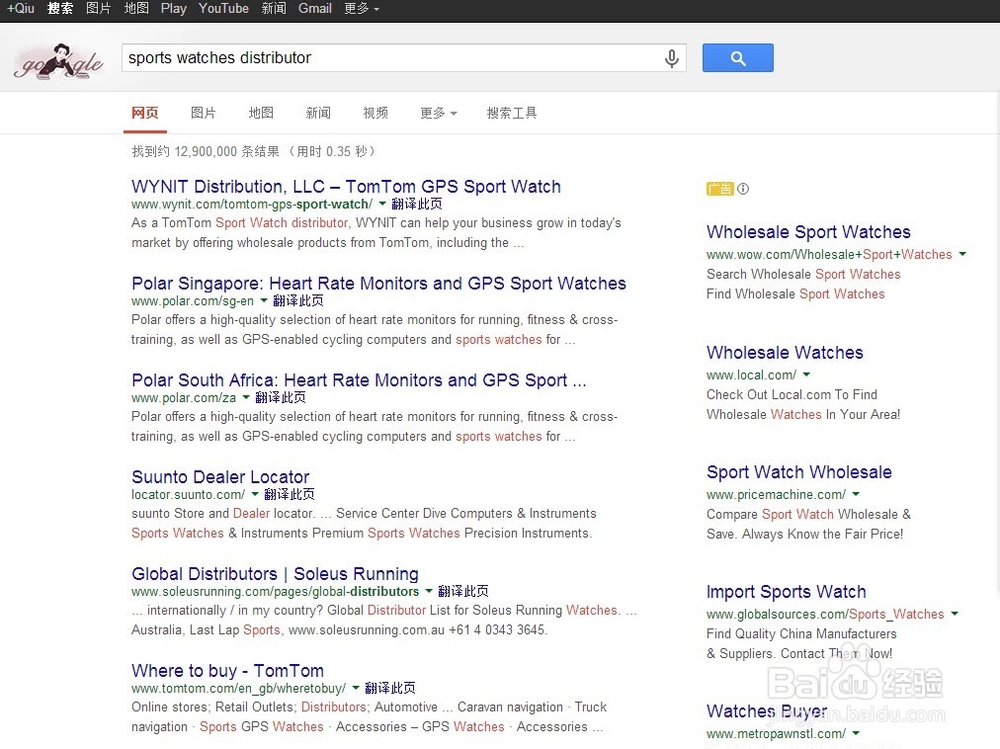Switch to the 图片 results tab
Screen dimensions: 1000x749
pyautogui.click(x=203, y=113)
